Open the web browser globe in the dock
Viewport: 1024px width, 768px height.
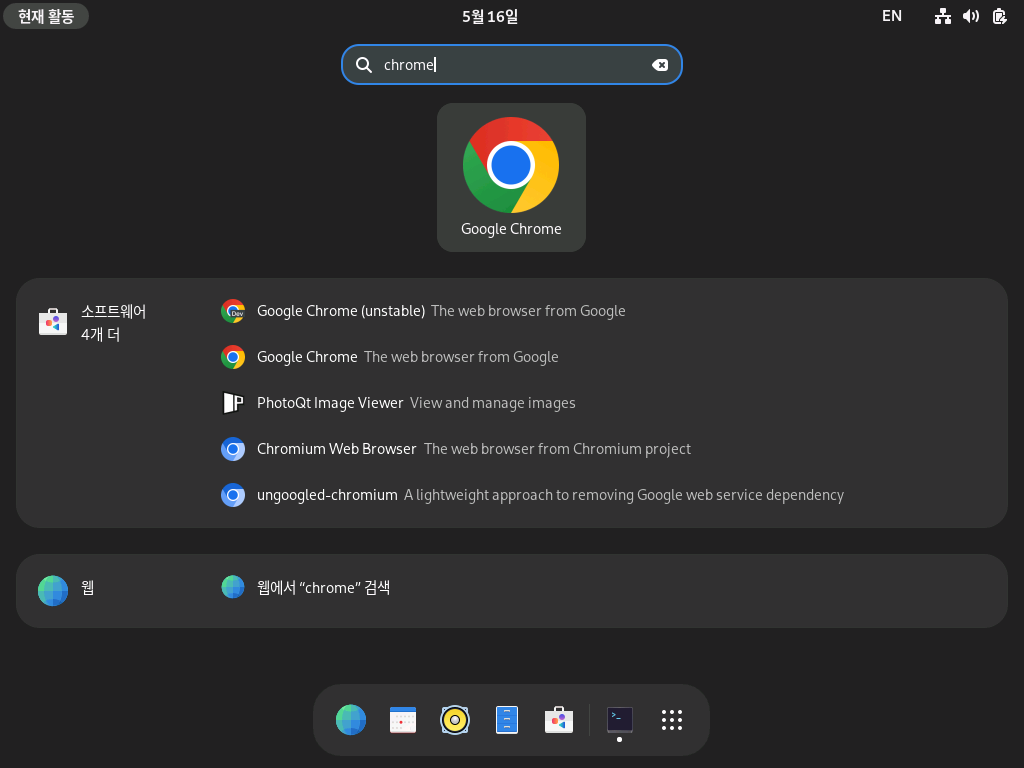[351, 720]
